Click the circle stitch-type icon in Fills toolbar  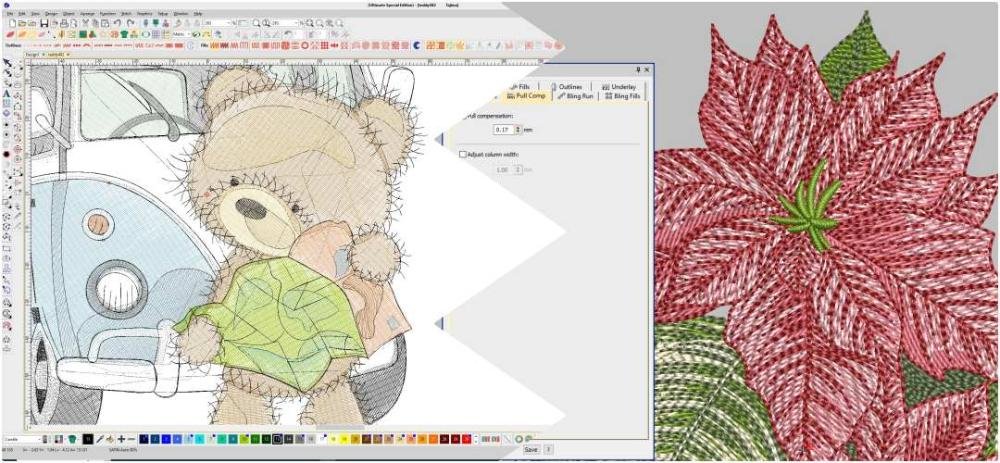(305, 45)
